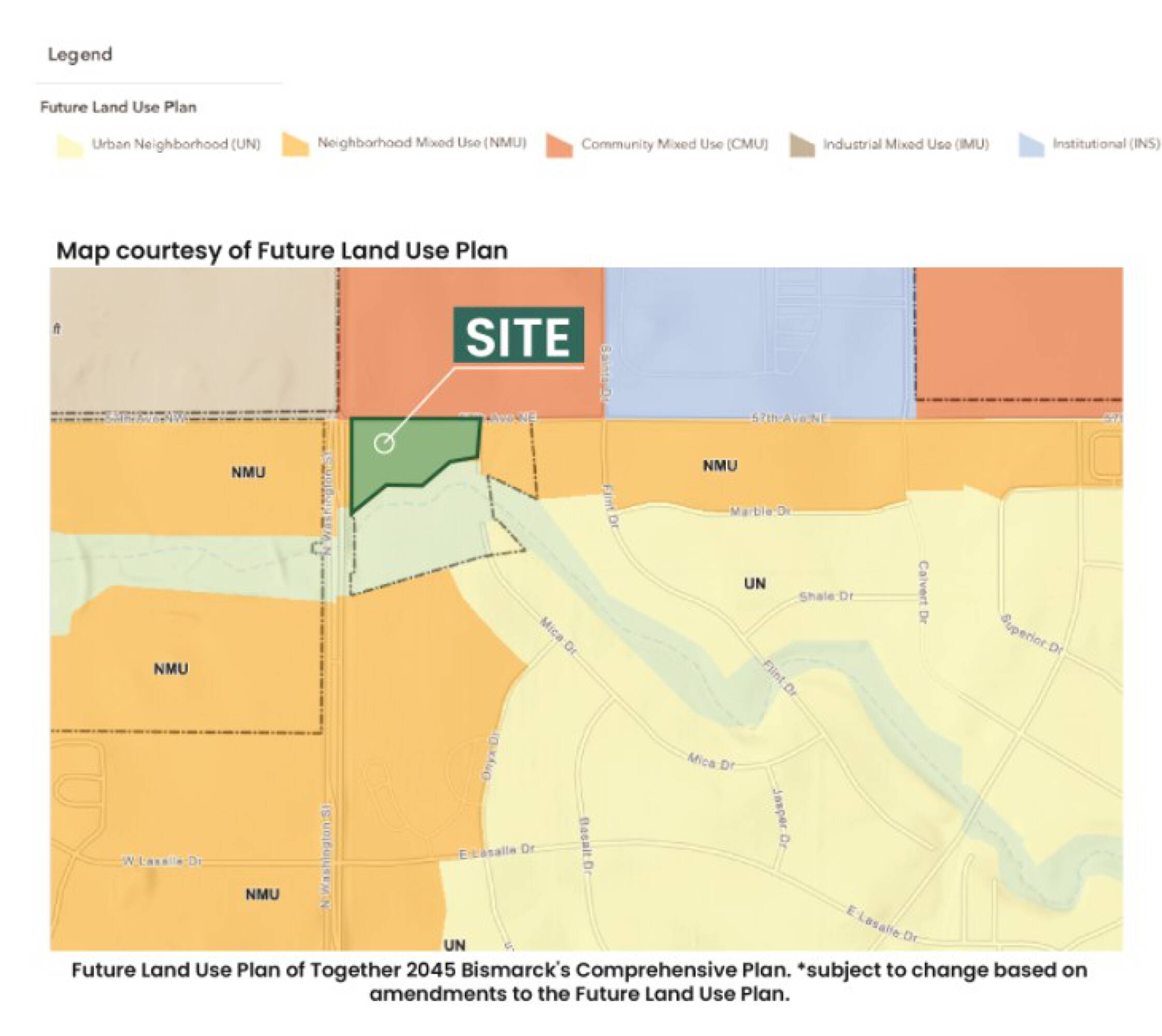Image resolution: width=1162 pixels, height=1036 pixels.
Task: Click the NMU label below 57th Ave NE
Action: click(x=720, y=466)
